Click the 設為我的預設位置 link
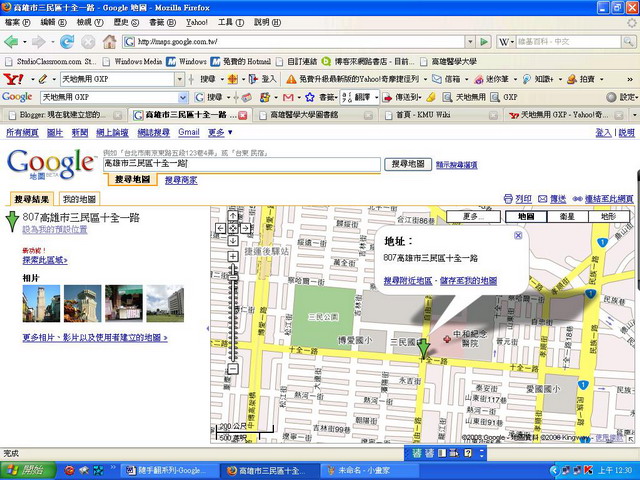Viewport: 640px width, 480px height. point(55,229)
